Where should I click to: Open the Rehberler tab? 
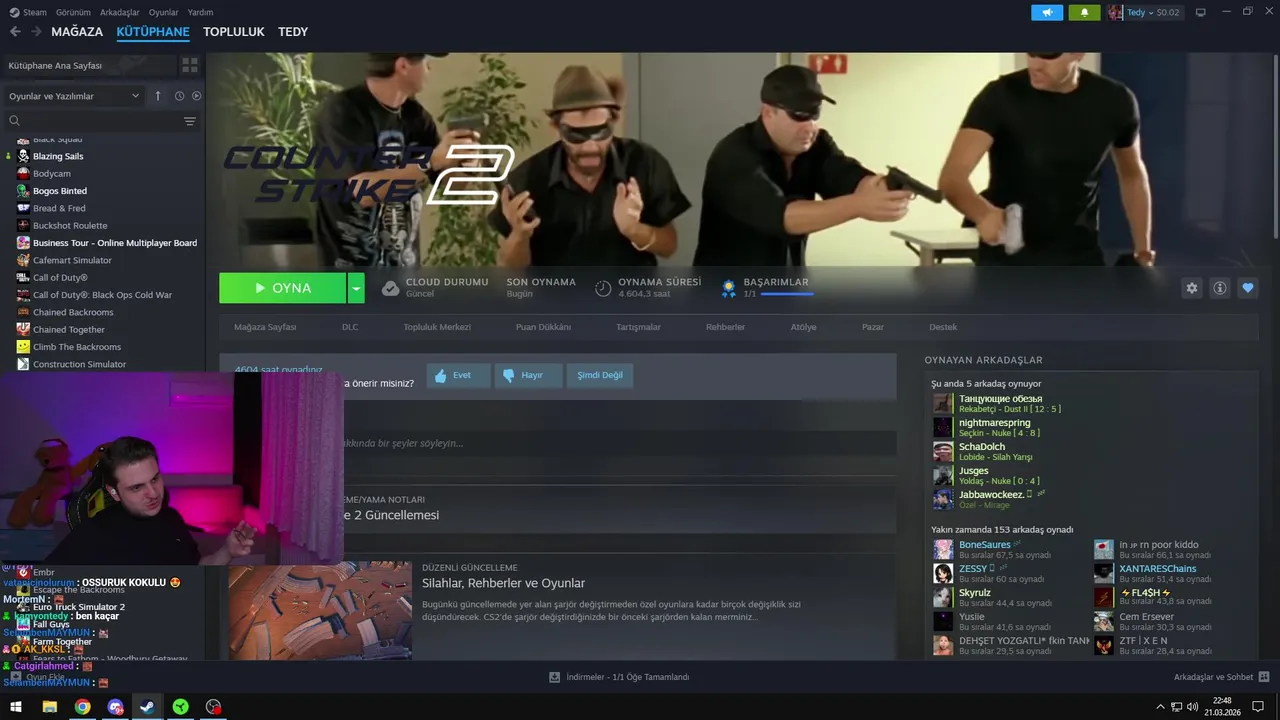coord(725,327)
